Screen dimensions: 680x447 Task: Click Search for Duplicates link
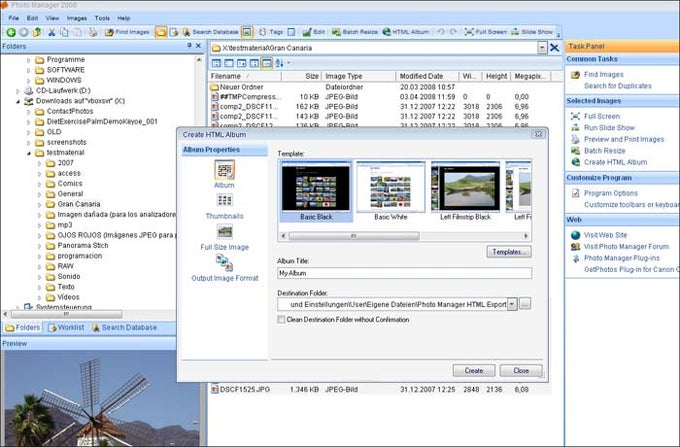[618, 86]
